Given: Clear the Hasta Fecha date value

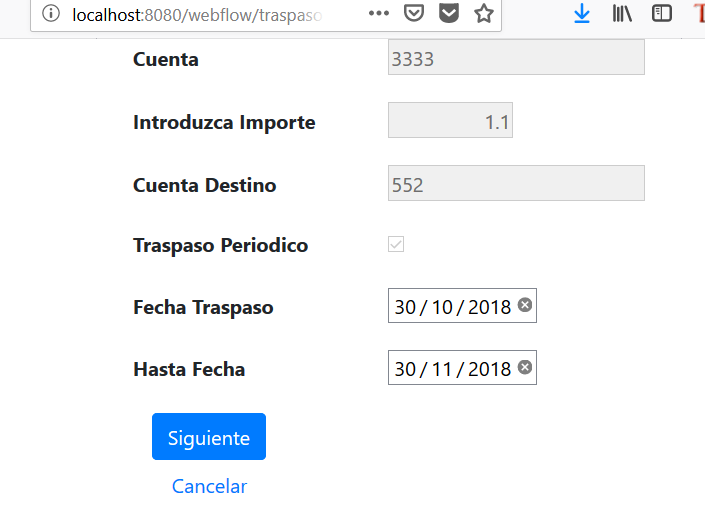Looking at the screenshot, I should 525,367.
